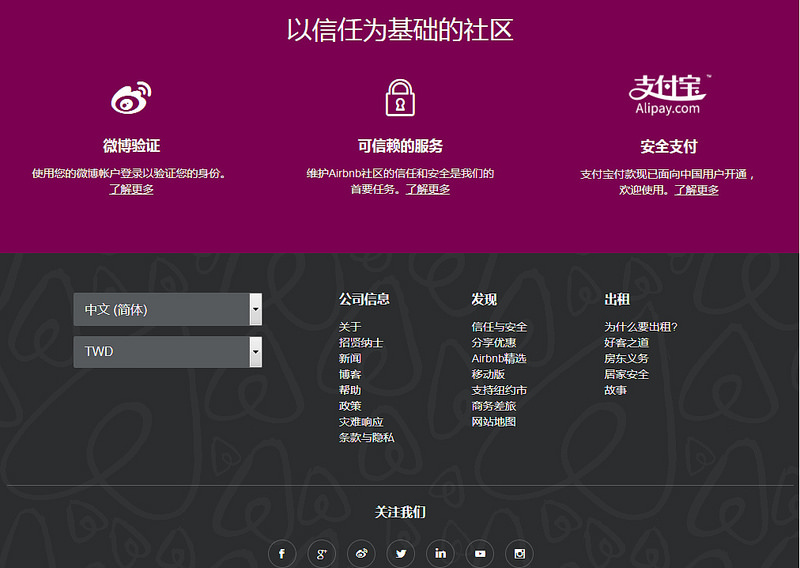
Task: Open the 居家安全 link
Action: point(627,374)
